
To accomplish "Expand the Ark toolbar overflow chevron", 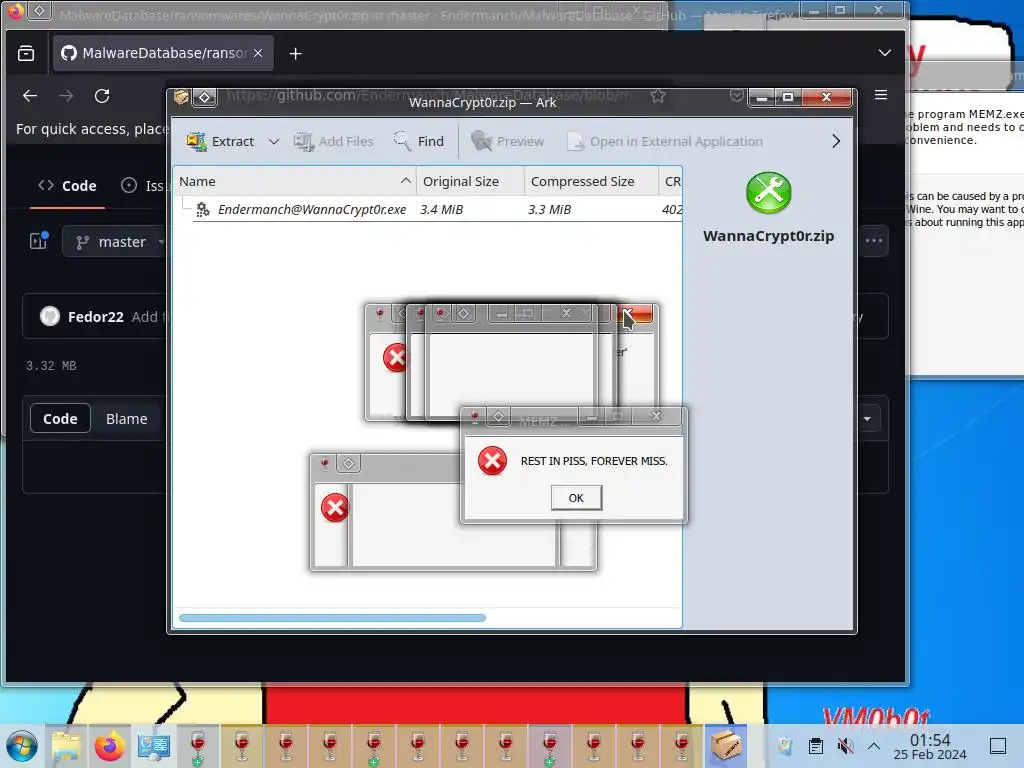I will coord(836,141).
